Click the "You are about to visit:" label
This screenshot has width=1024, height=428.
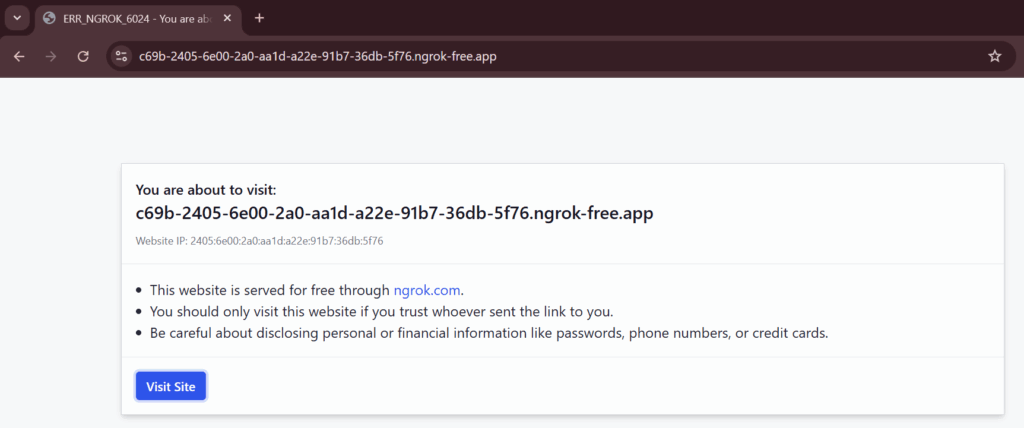pos(206,190)
